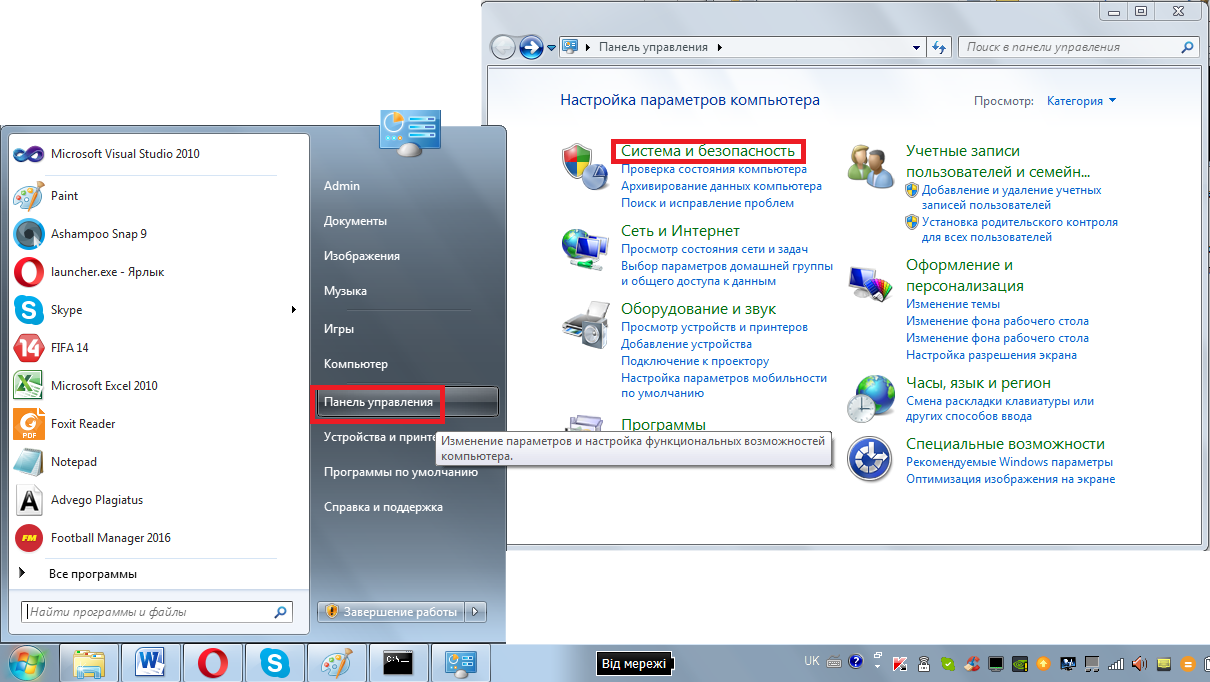The width and height of the screenshot is (1210, 682).
Task: Open the Skype taskbar icon
Action: (274, 663)
